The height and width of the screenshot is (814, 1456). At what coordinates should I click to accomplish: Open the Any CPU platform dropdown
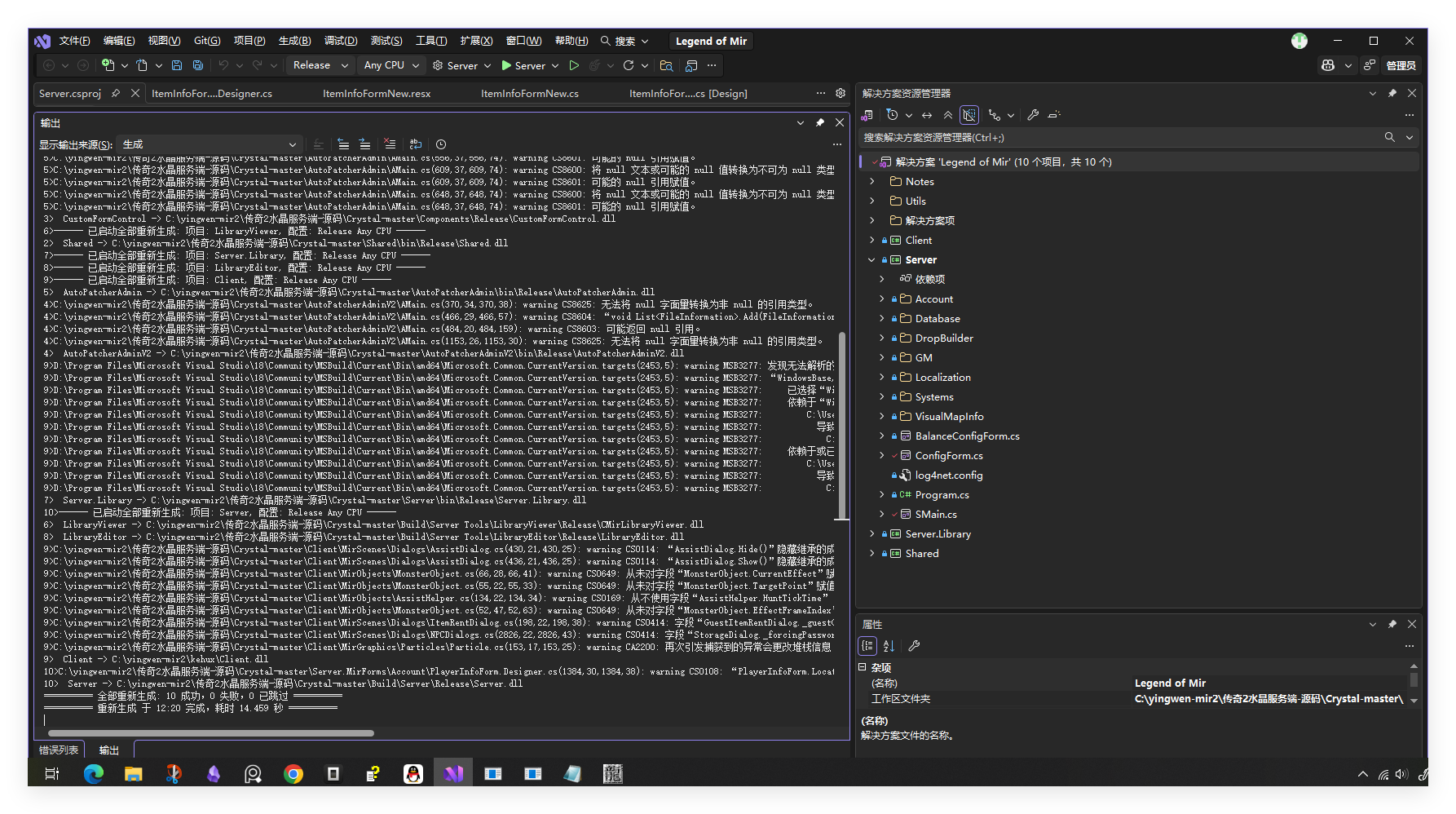(x=391, y=65)
